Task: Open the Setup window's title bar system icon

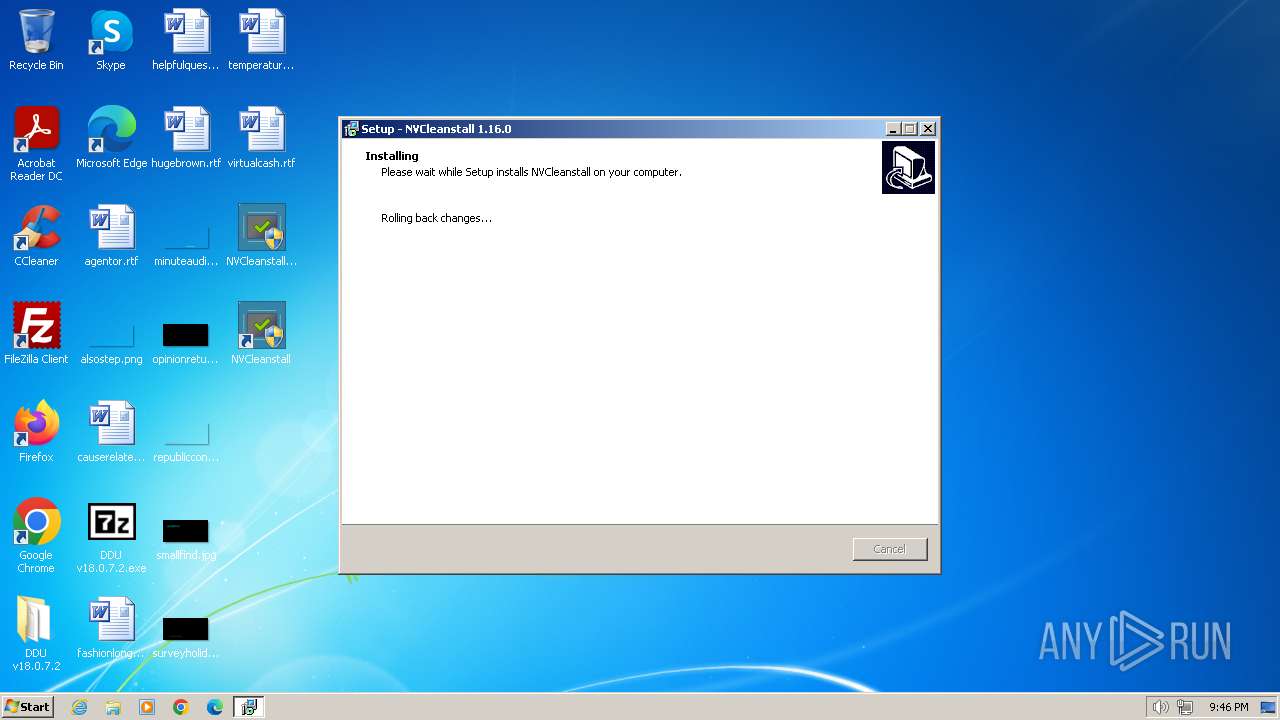Action: [x=351, y=129]
